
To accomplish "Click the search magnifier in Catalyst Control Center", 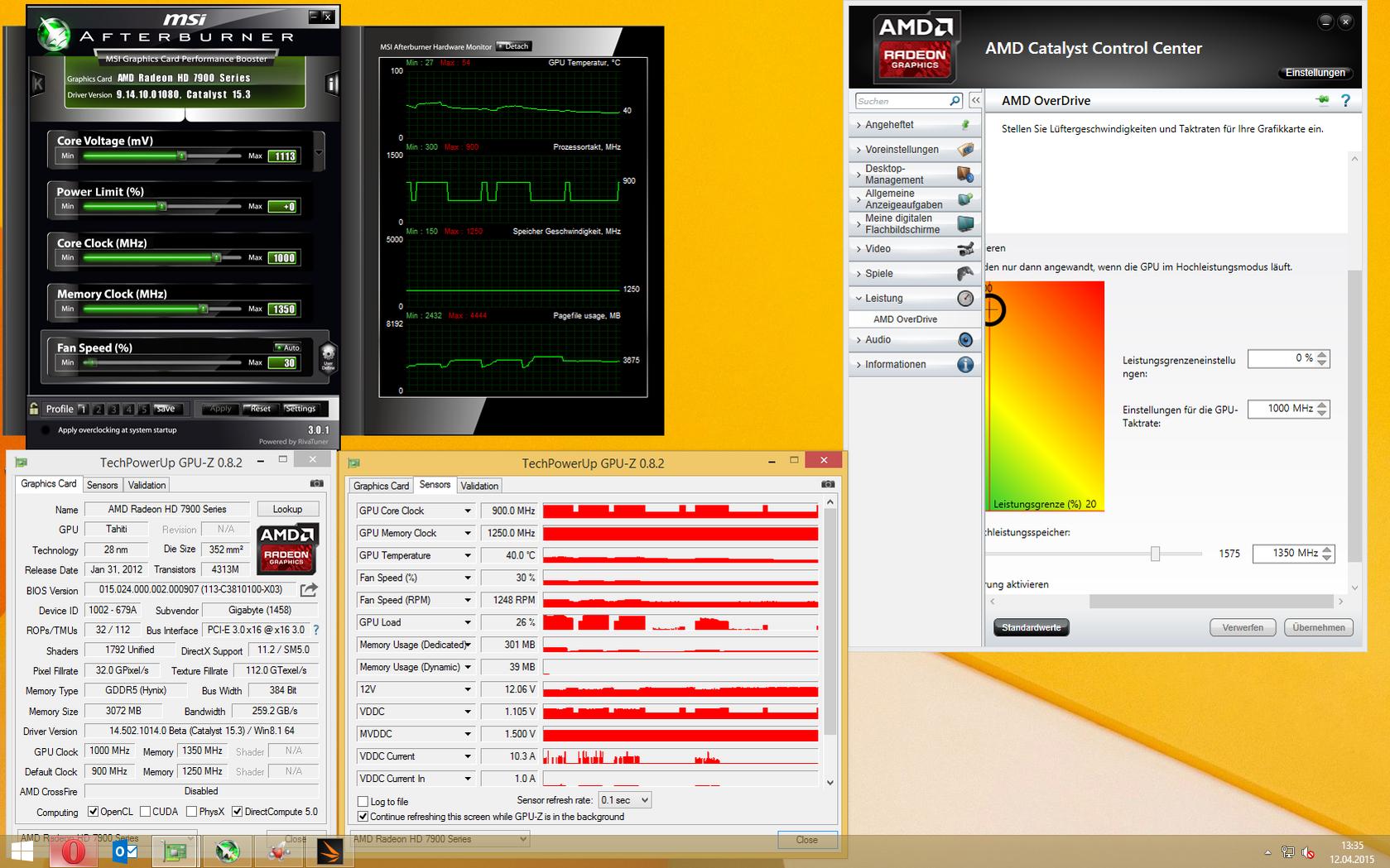I will [955, 101].
